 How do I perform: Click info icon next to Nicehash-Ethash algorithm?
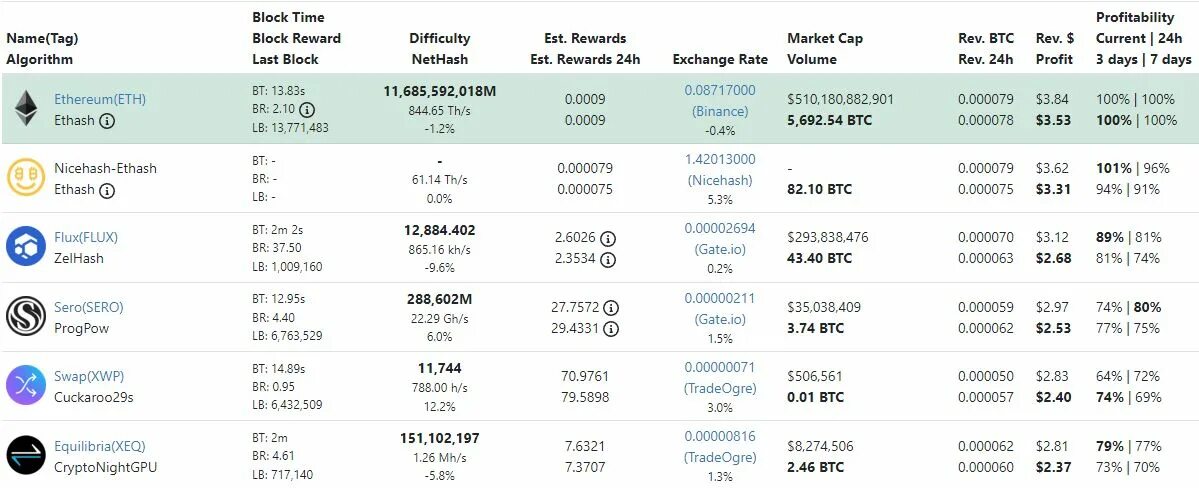coord(107,190)
